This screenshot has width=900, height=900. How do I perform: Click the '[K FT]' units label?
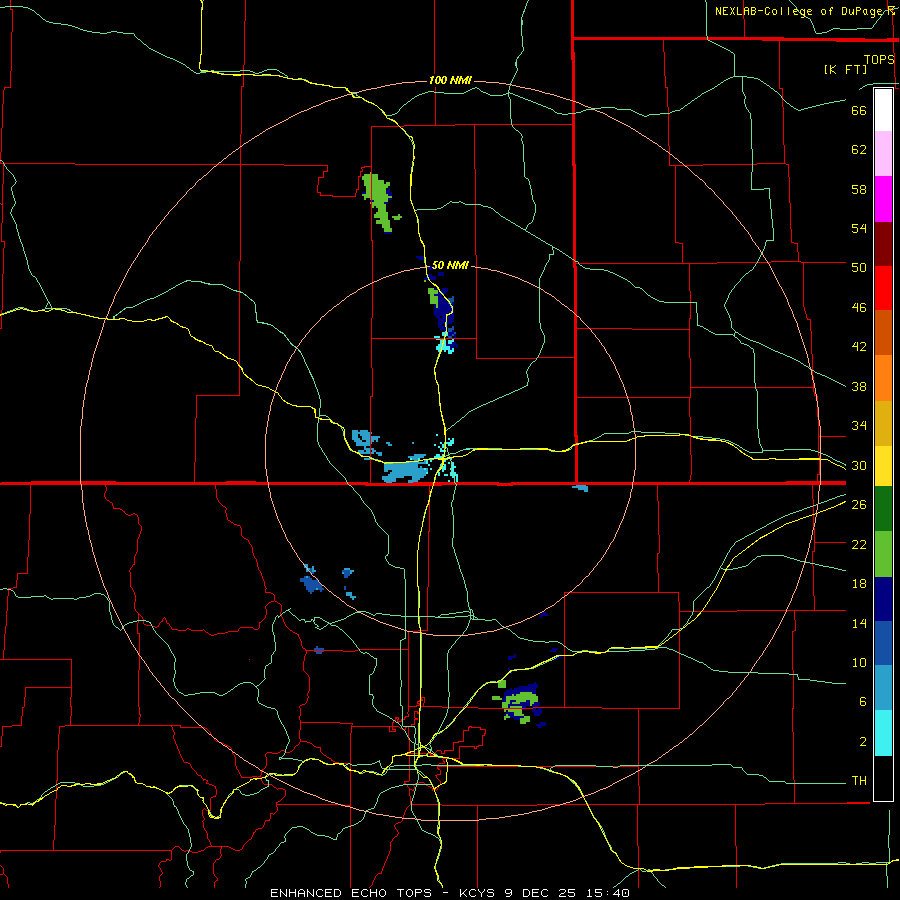(845, 69)
